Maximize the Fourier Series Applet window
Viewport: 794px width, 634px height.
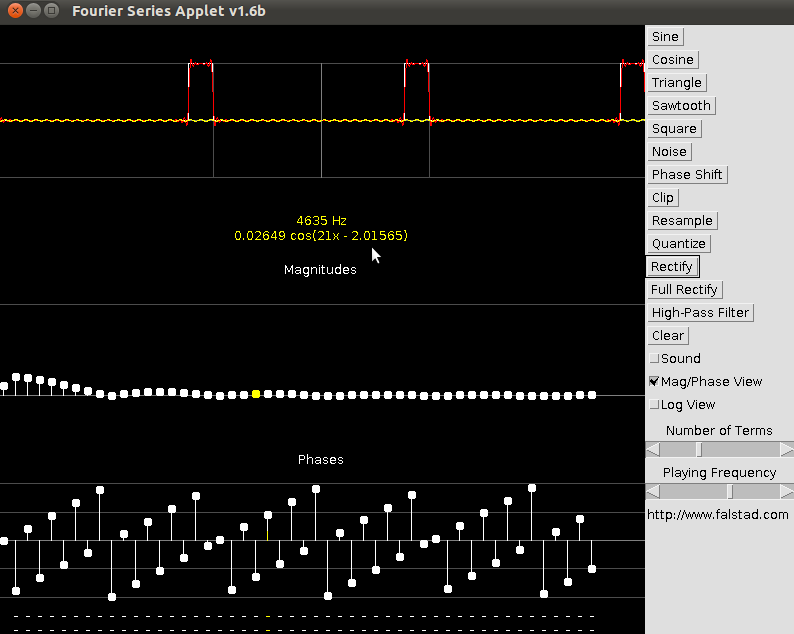point(52,10)
